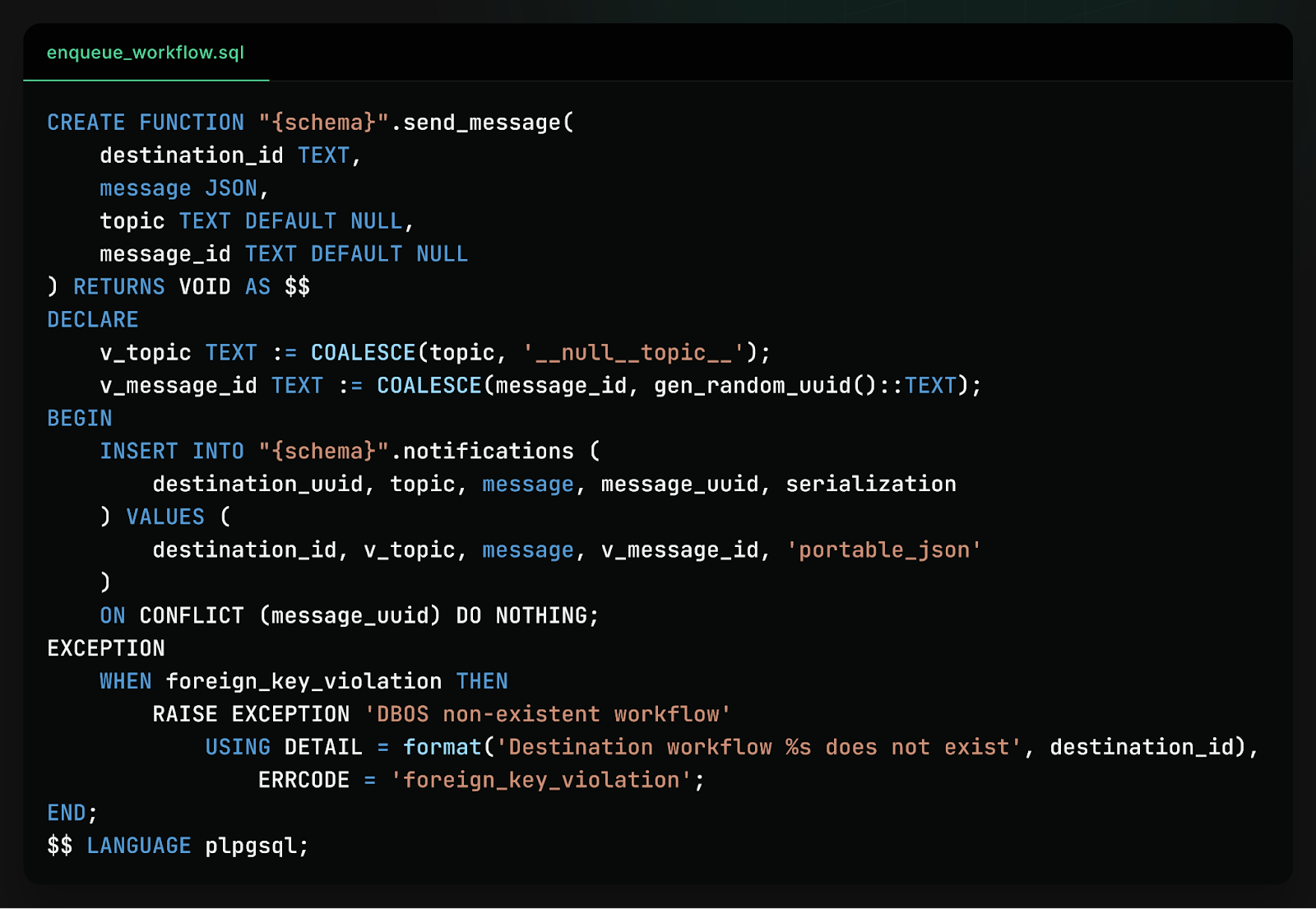Viewport: 1316px width, 909px height.
Task: Click the CREATE FUNCTION keyword
Action: pos(144,122)
